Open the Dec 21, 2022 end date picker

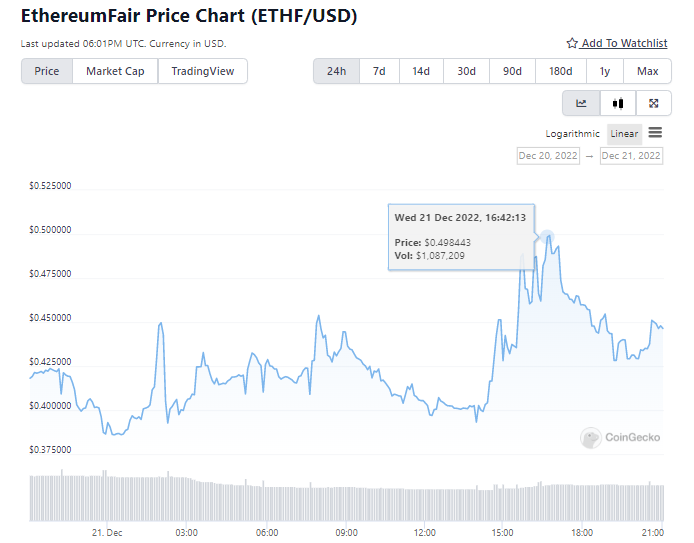click(x=631, y=156)
